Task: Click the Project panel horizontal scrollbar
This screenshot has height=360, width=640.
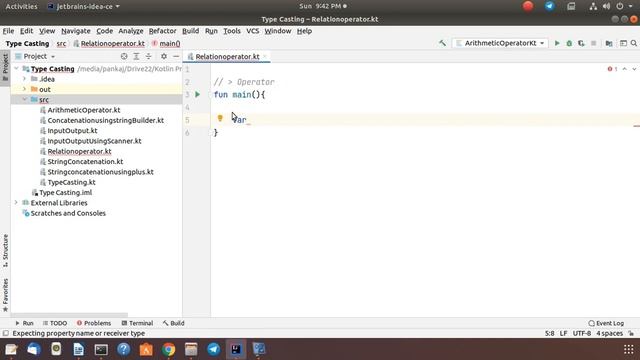Action: coord(69,315)
